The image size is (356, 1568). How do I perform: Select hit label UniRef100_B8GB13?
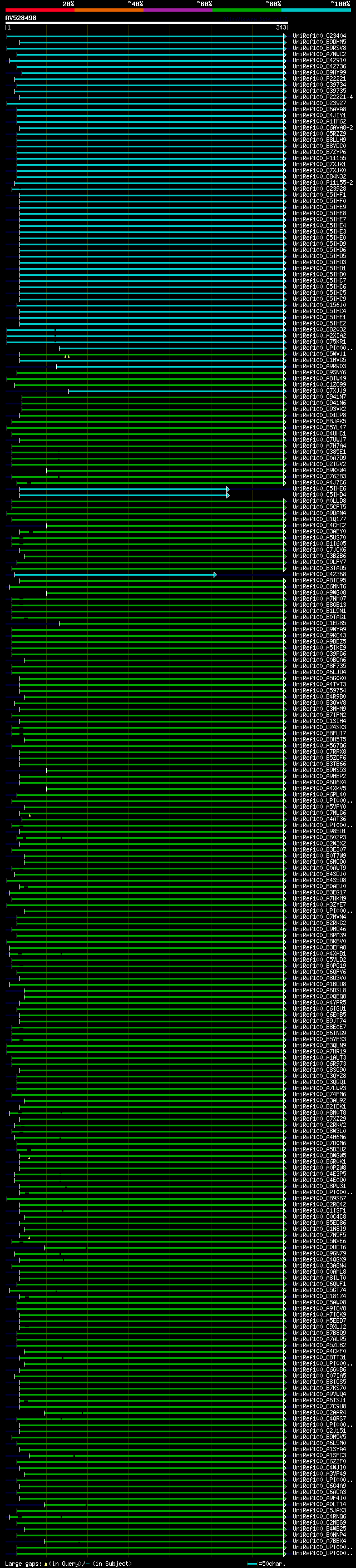point(319,605)
